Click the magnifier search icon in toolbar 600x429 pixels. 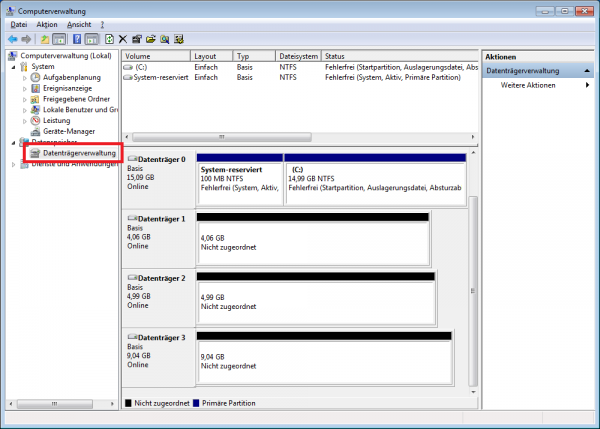tap(165, 39)
